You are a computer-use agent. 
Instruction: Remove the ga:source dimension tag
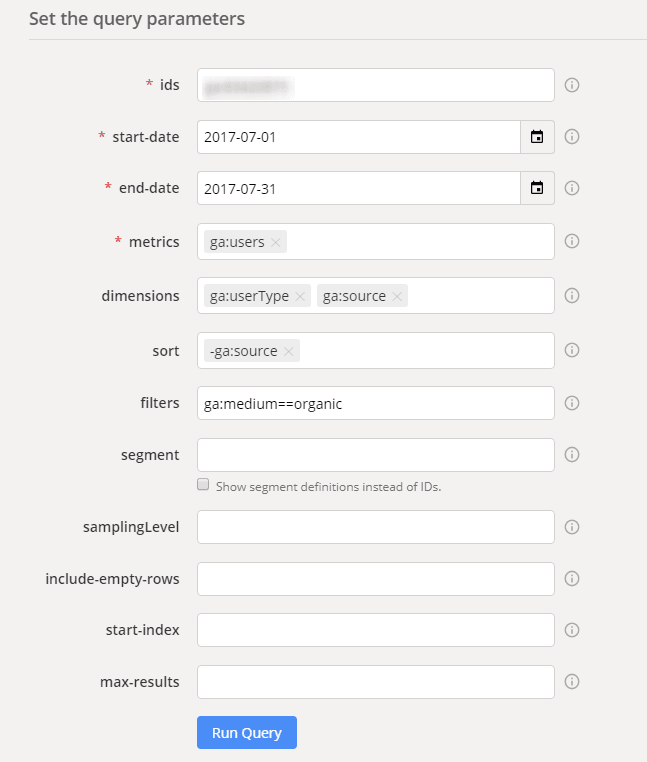pos(397,296)
